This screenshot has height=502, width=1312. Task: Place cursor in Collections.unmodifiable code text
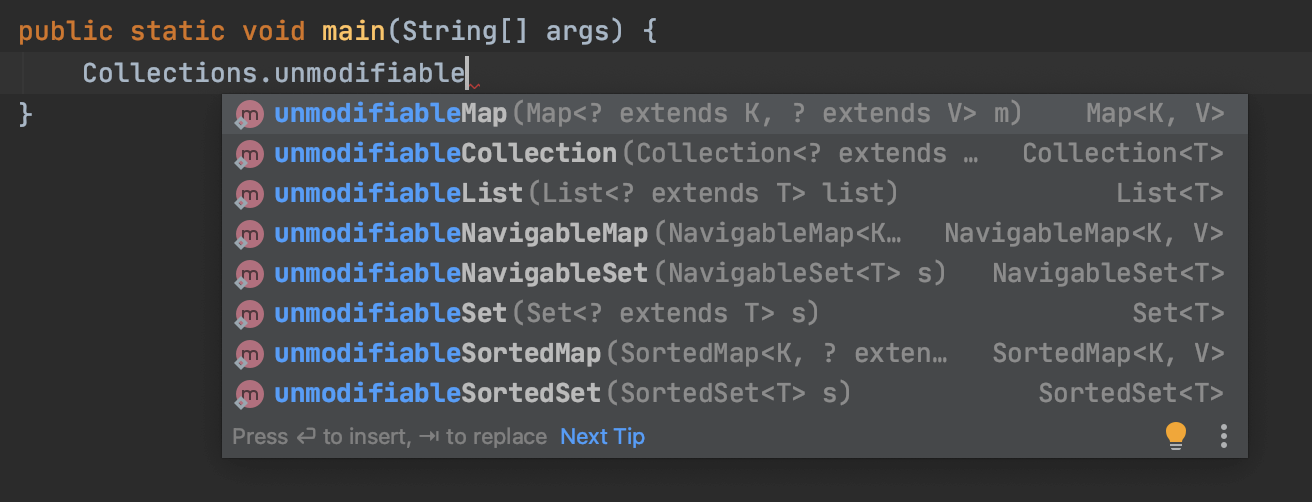pyautogui.click(x=273, y=73)
